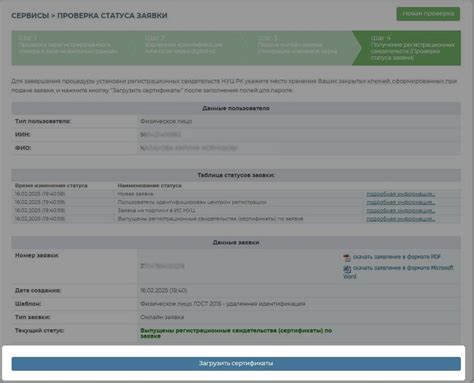
Task: Open подробная информация for Заявка на подписи row
Action: pyautogui.click(x=401, y=211)
